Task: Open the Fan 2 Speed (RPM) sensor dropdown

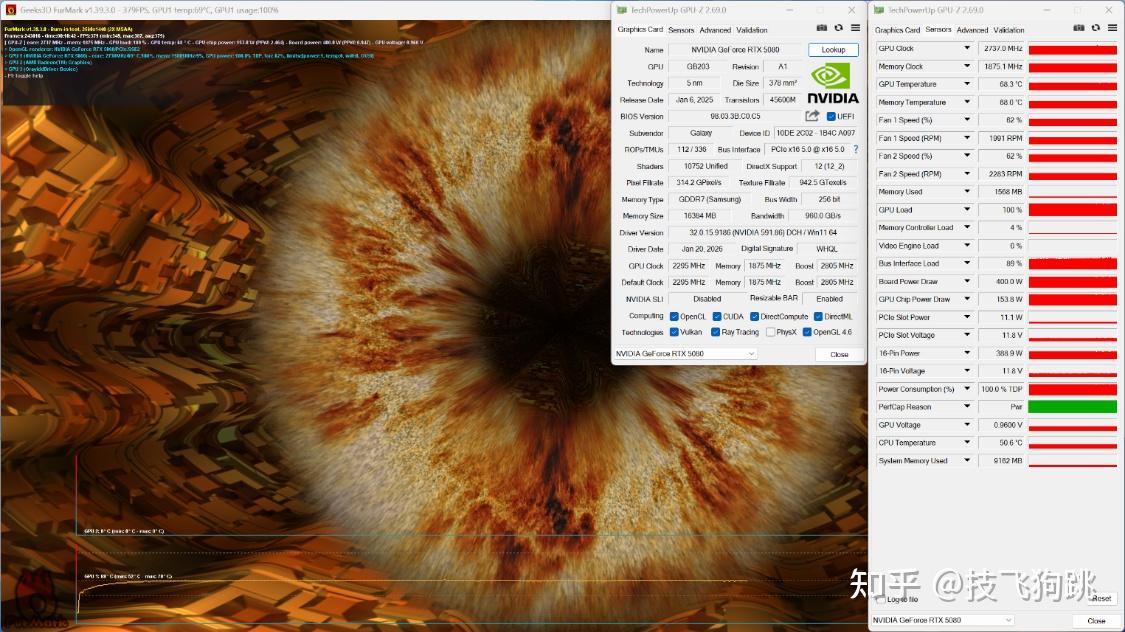Action: (x=966, y=174)
